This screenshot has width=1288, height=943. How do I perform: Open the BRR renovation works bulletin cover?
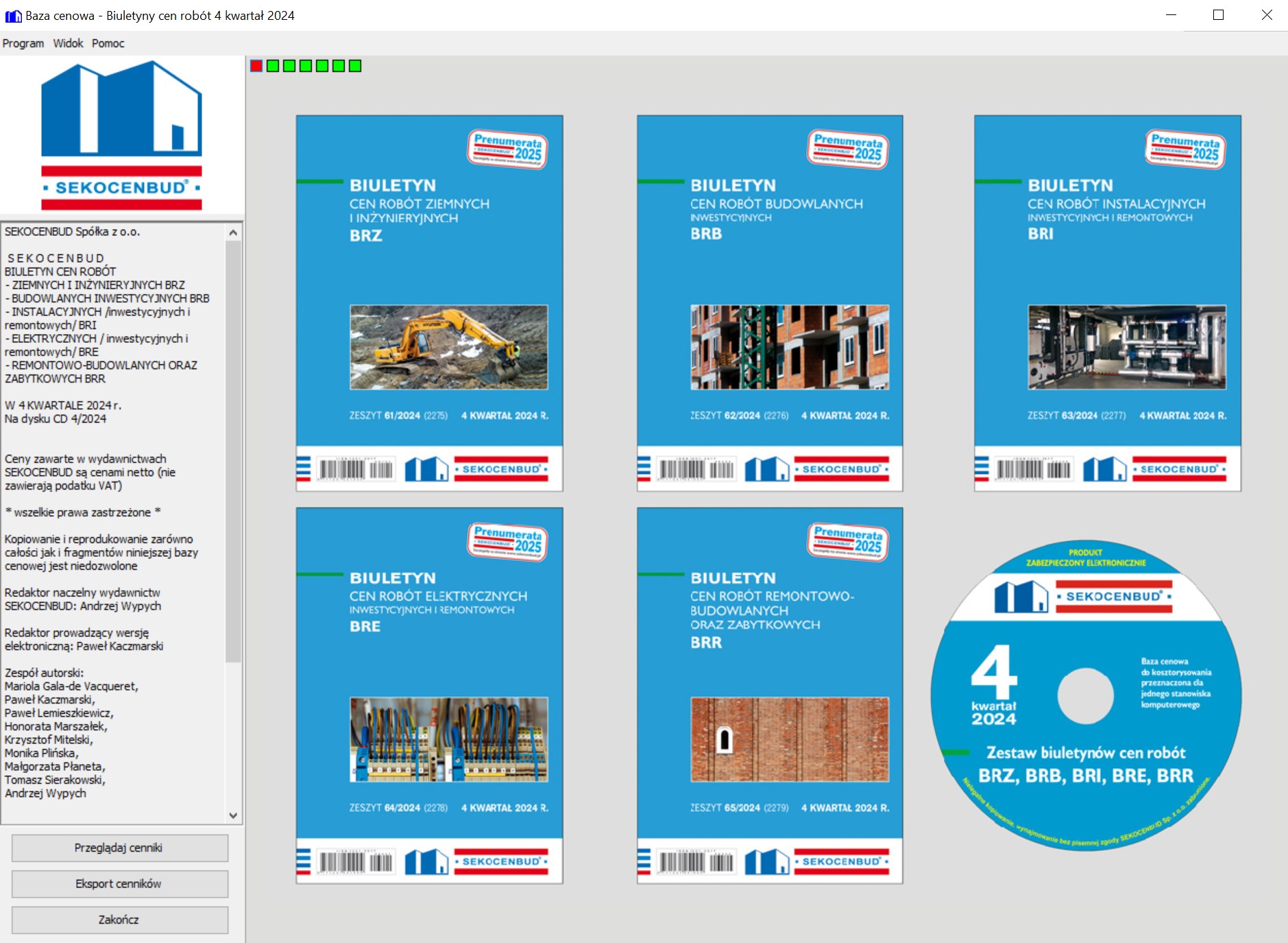click(770, 695)
